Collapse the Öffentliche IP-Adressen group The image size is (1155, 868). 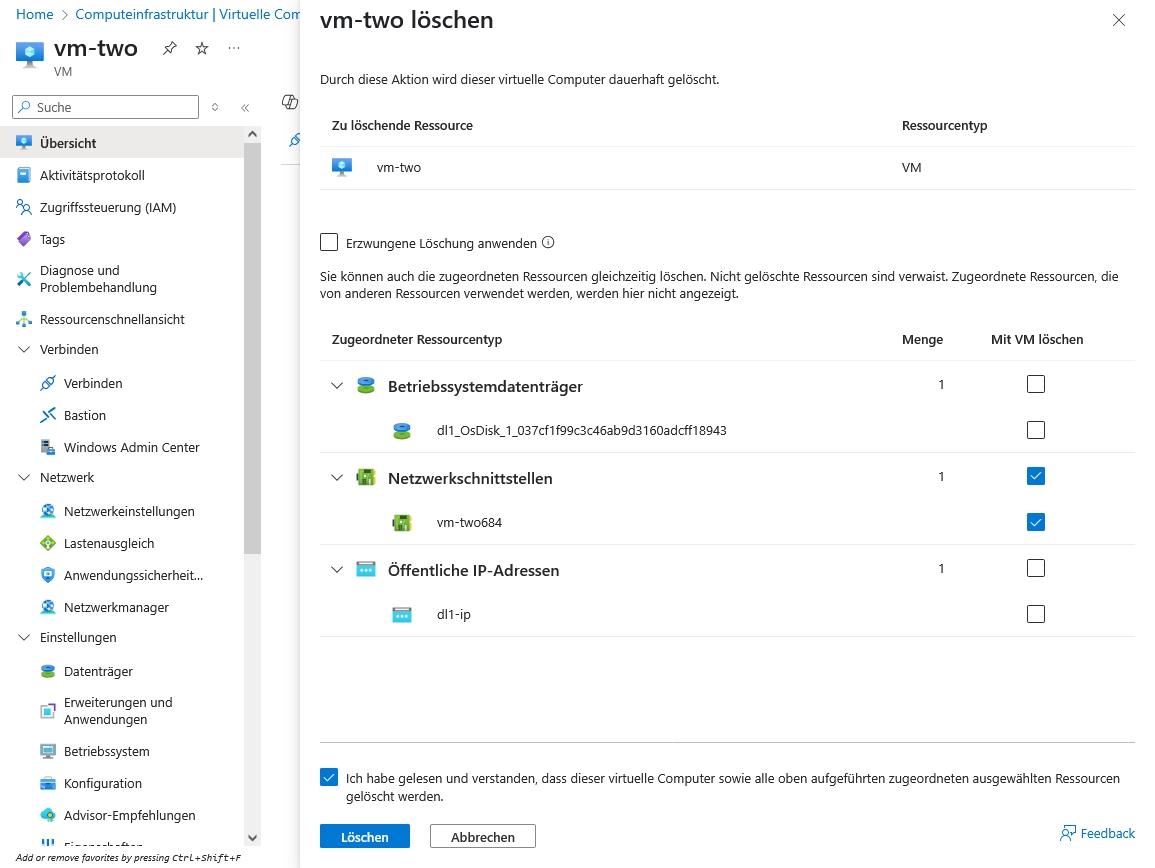[x=337, y=570]
